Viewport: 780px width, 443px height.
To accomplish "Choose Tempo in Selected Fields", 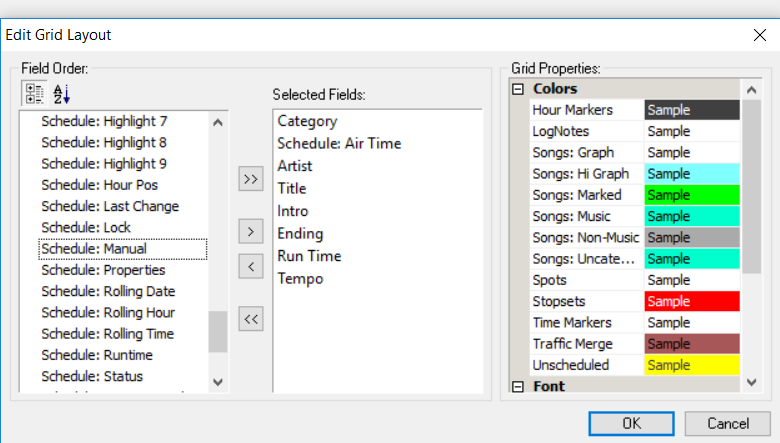I will pos(300,279).
